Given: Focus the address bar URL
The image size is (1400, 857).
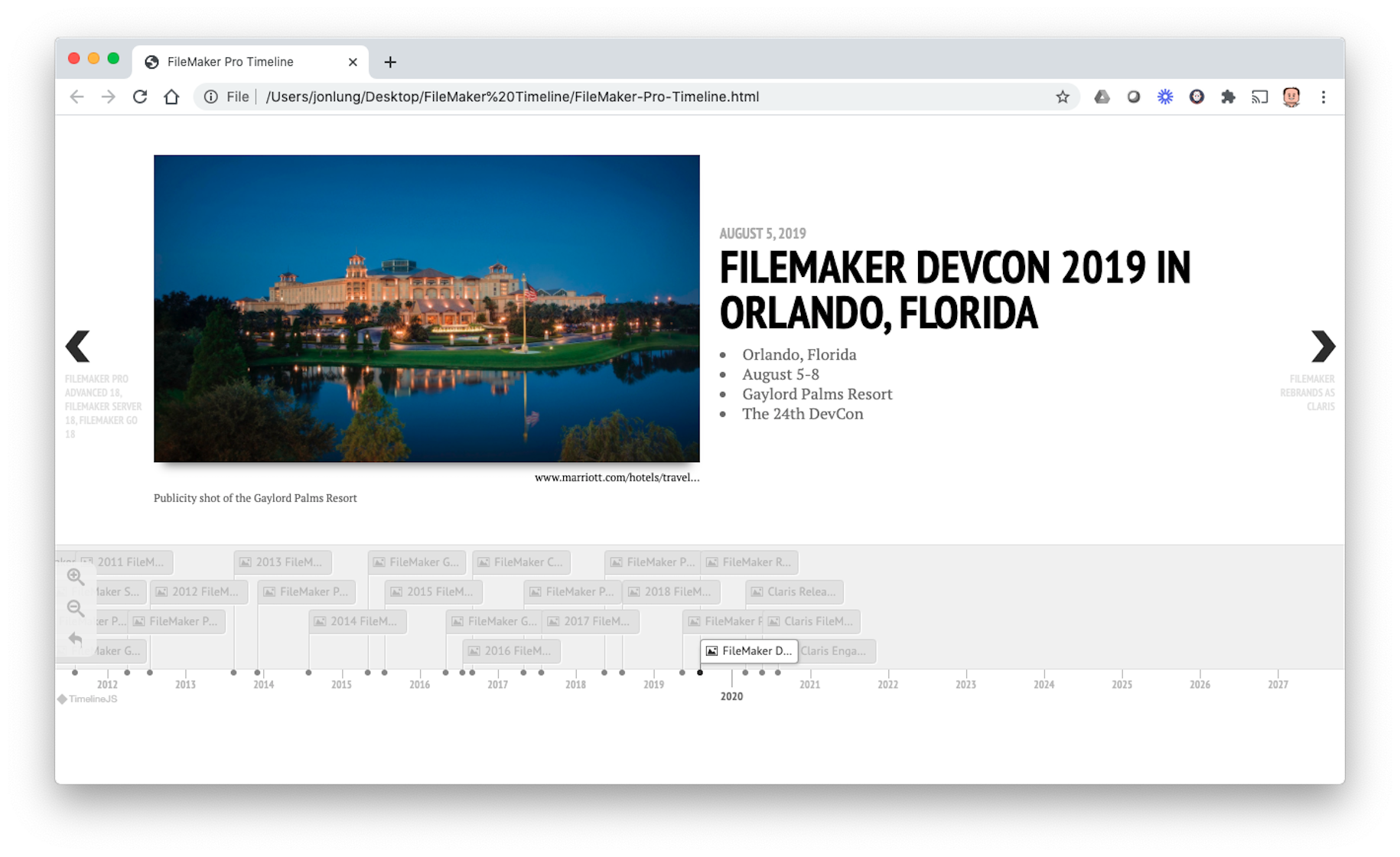Looking at the screenshot, I should coord(513,97).
